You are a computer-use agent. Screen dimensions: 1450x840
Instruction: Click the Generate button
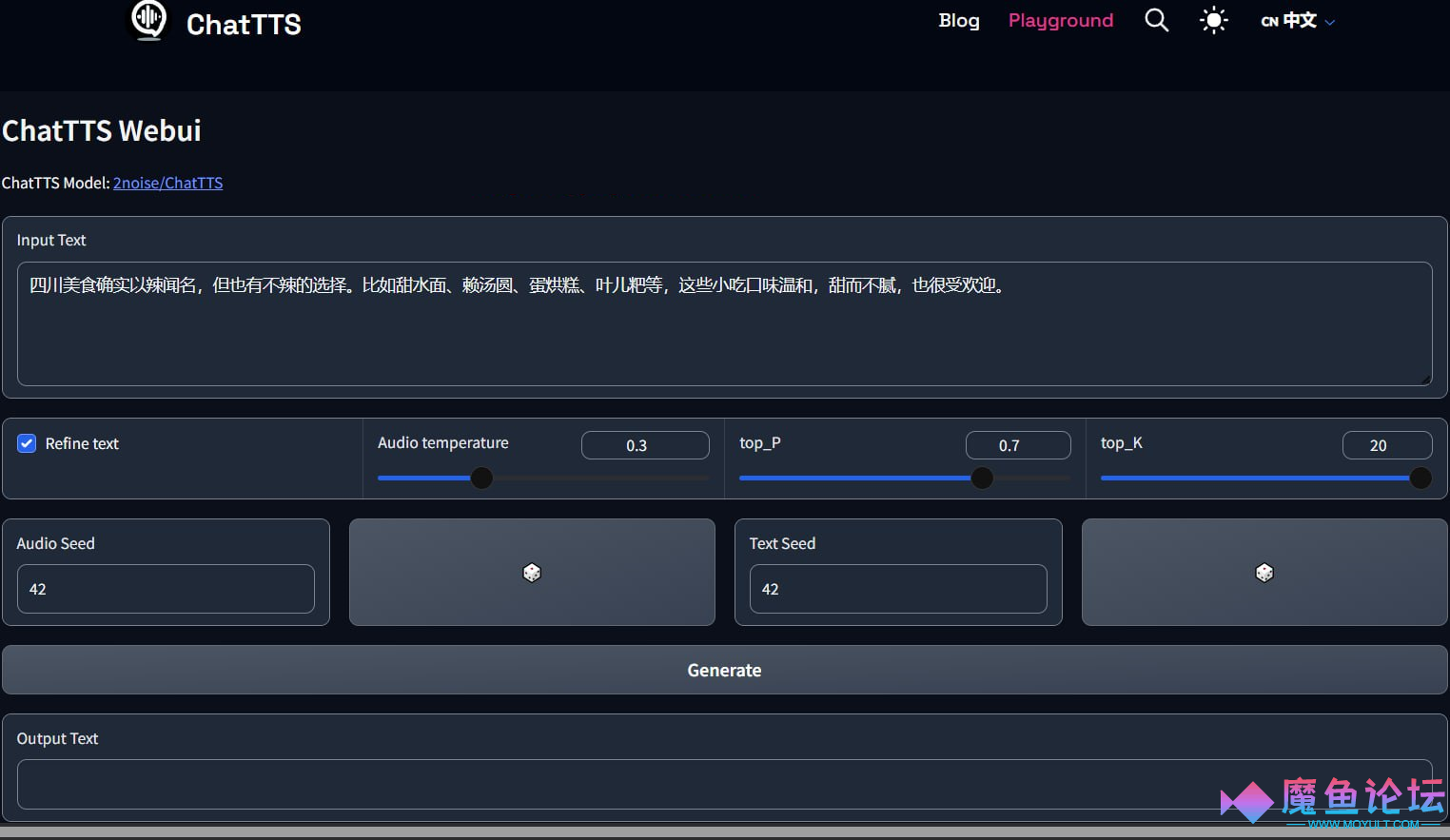click(x=724, y=670)
